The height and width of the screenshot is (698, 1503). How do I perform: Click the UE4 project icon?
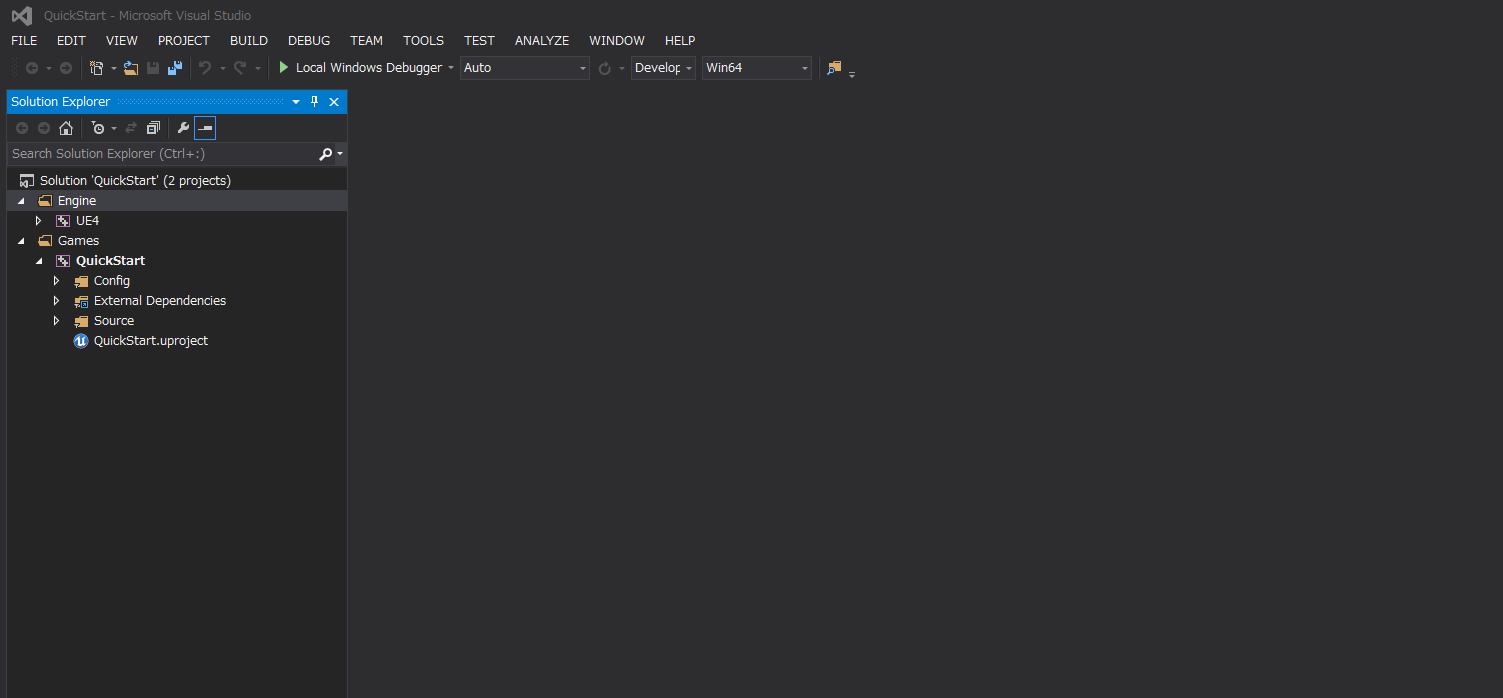[x=63, y=221]
